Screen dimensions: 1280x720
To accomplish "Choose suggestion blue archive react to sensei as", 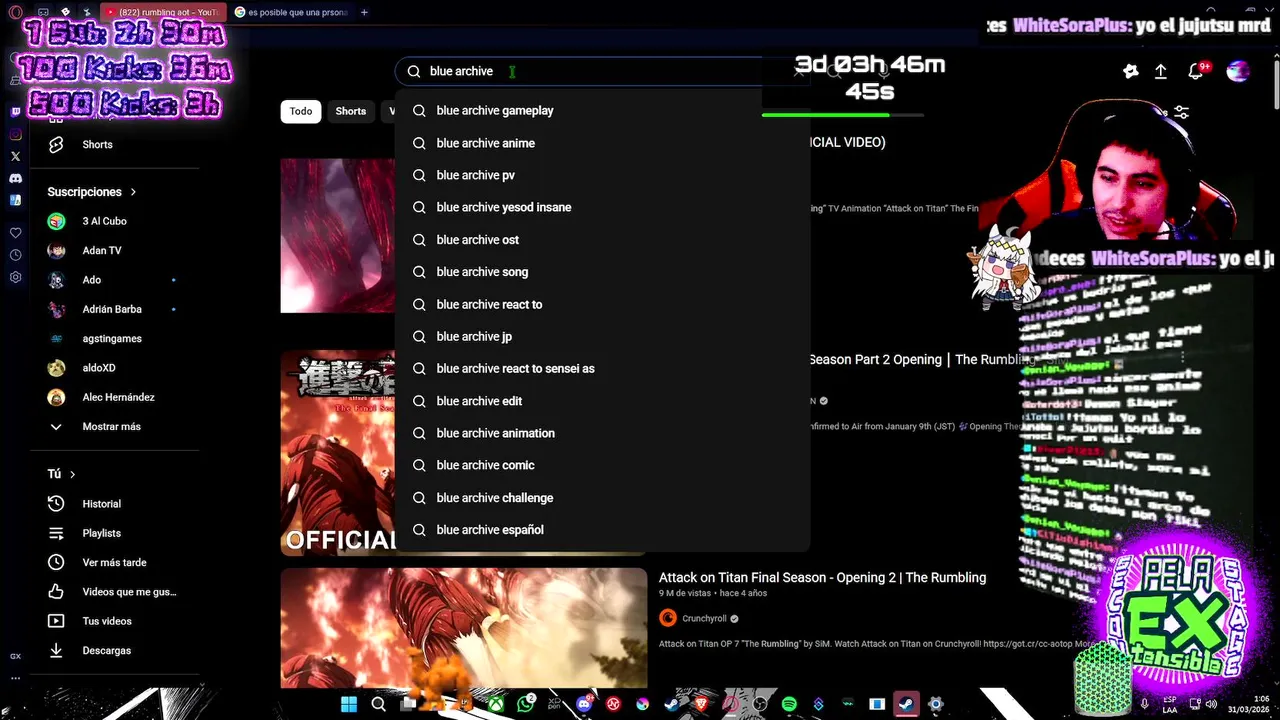I will pyautogui.click(x=602, y=368).
